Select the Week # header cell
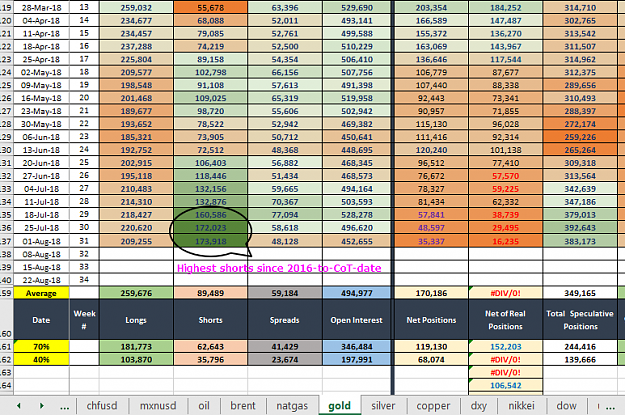The image size is (625, 415). click(x=84, y=320)
